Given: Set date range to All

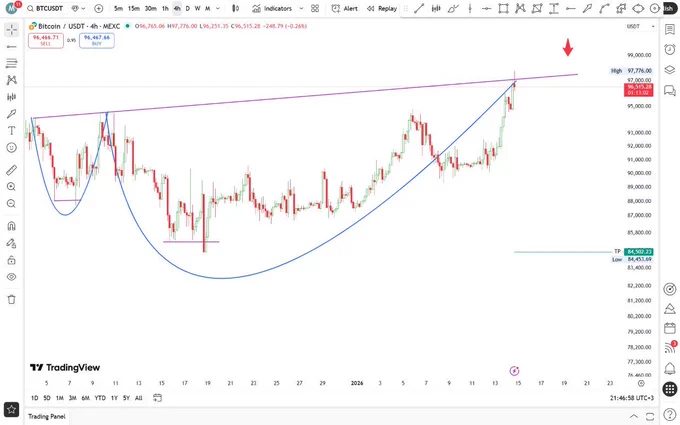Looking at the screenshot, I should tap(139, 398).
